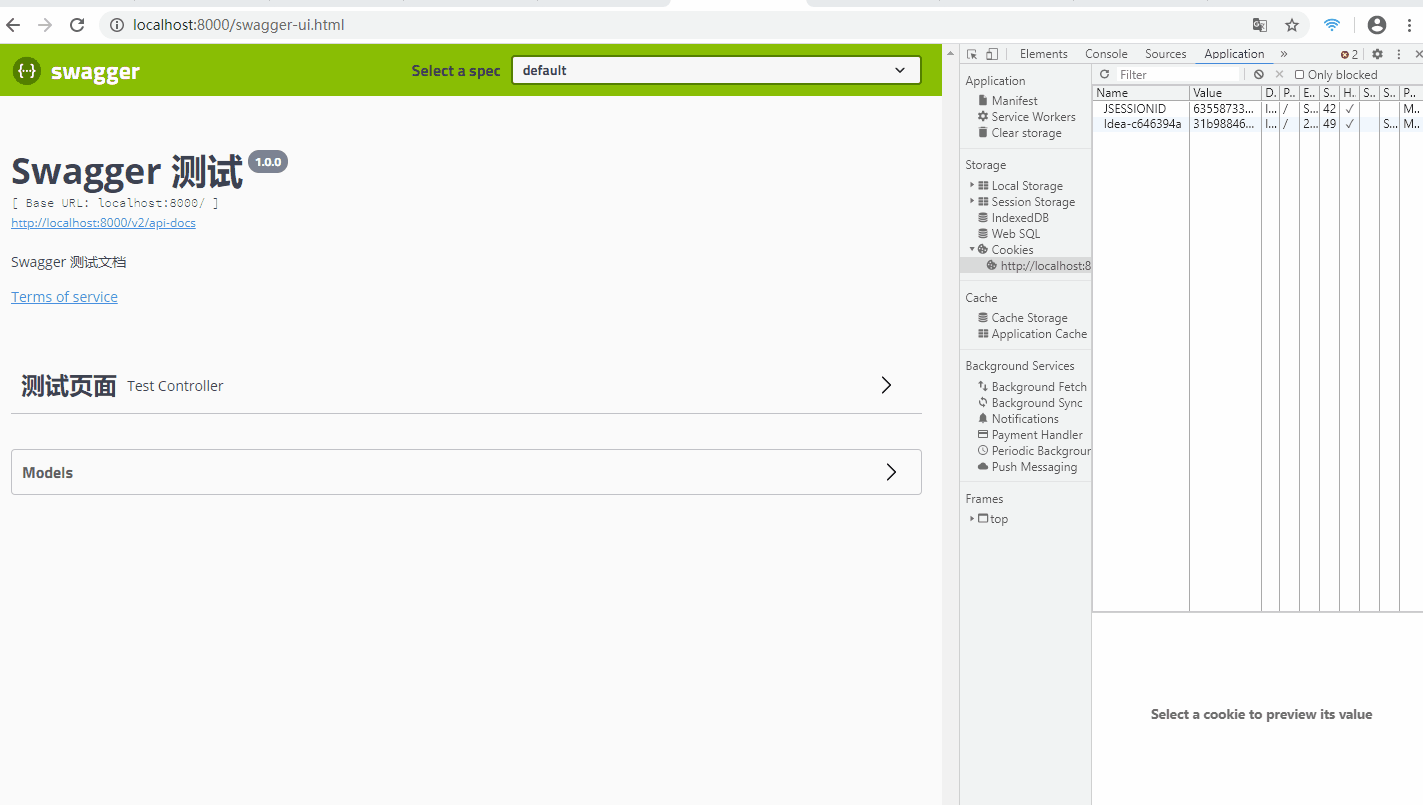
Task: Open DevTools settings gear
Action: click(1377, 54)
